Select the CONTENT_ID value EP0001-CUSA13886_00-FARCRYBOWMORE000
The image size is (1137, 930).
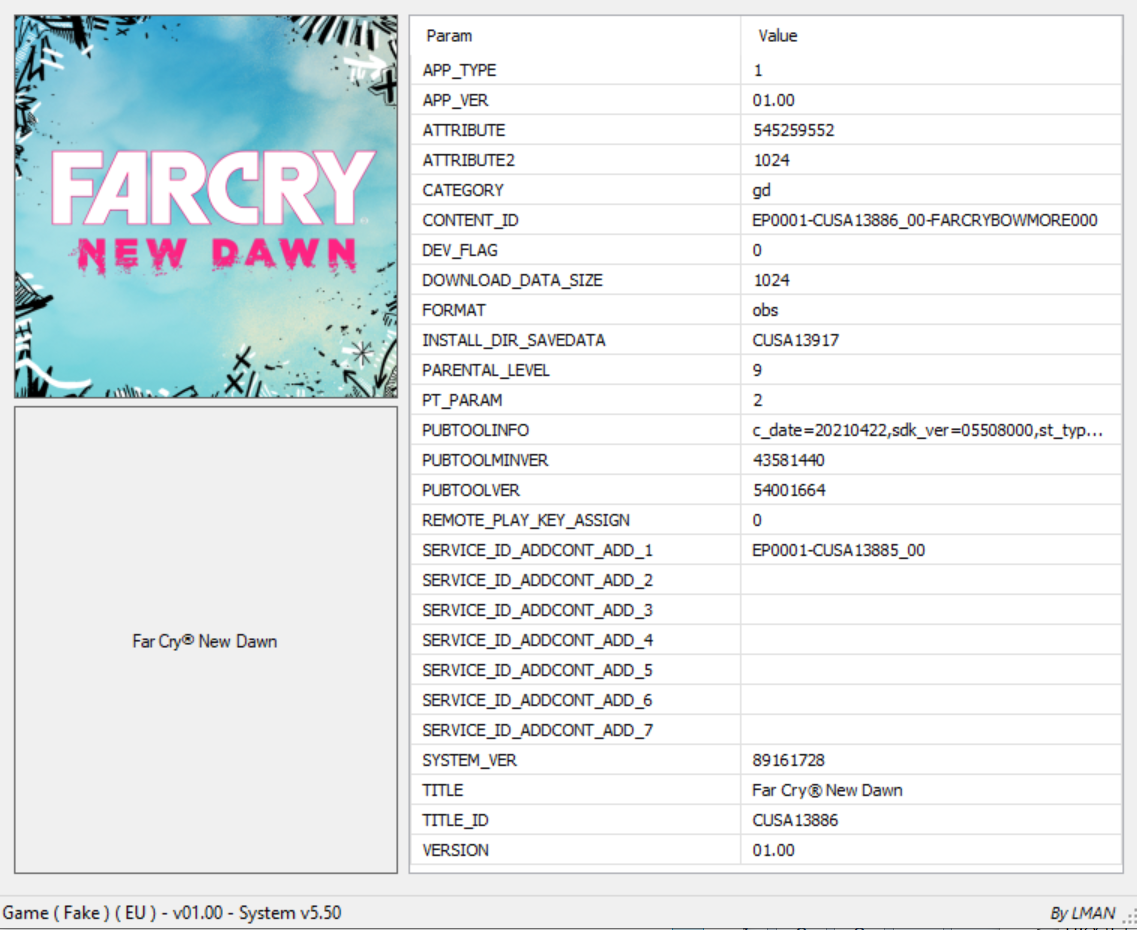[925, 220]
